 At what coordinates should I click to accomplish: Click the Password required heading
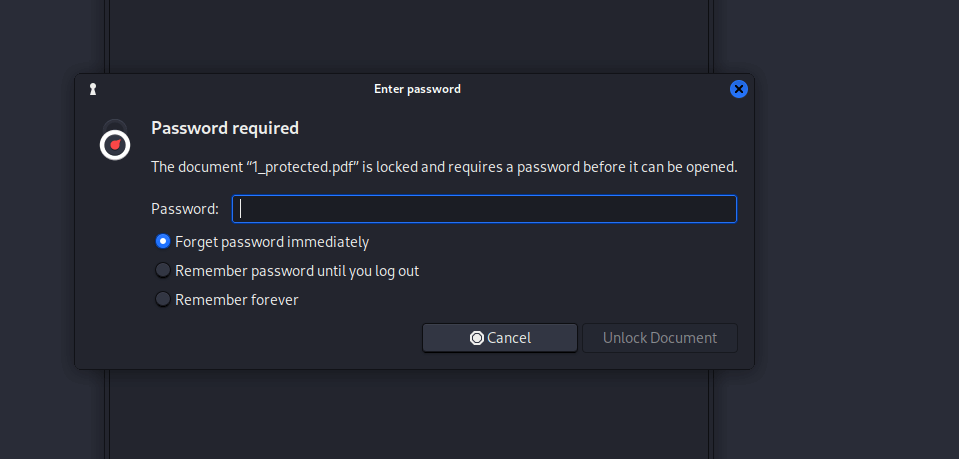(x=225, y=129)
